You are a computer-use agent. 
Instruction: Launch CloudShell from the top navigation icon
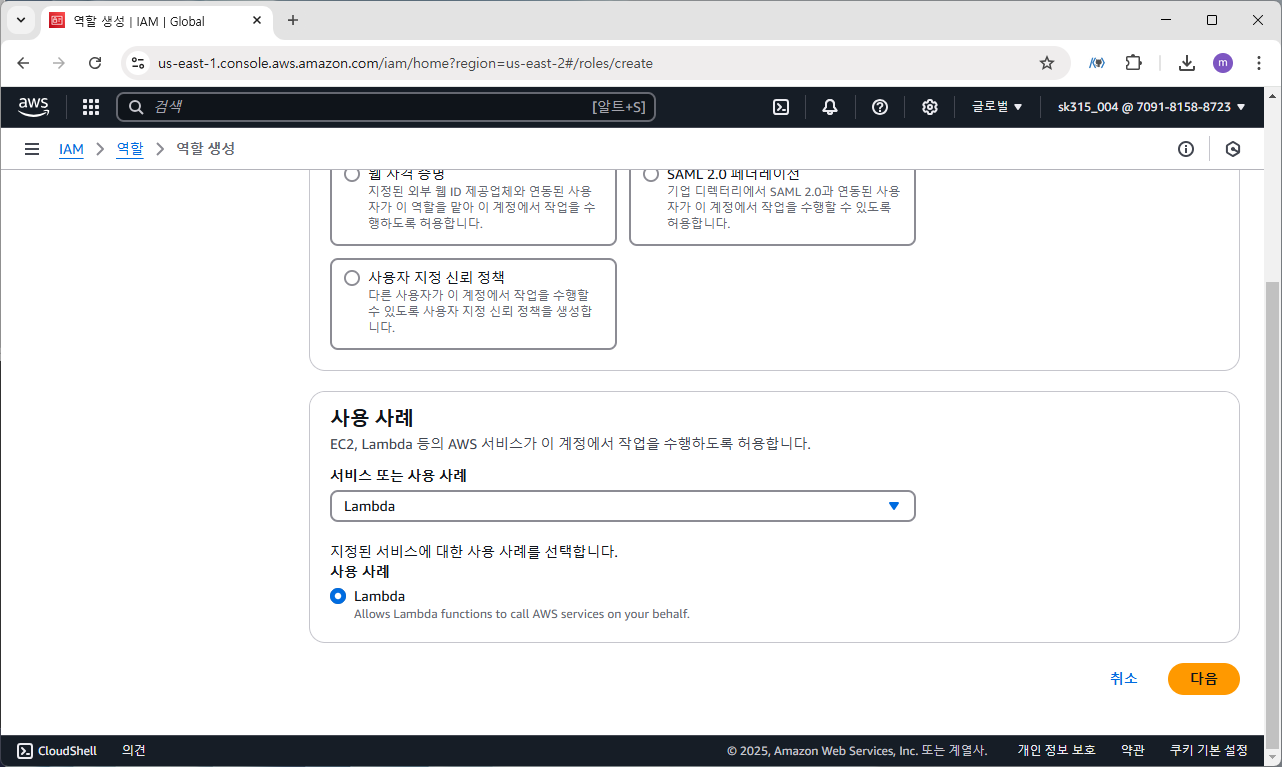tap(781, 107)
